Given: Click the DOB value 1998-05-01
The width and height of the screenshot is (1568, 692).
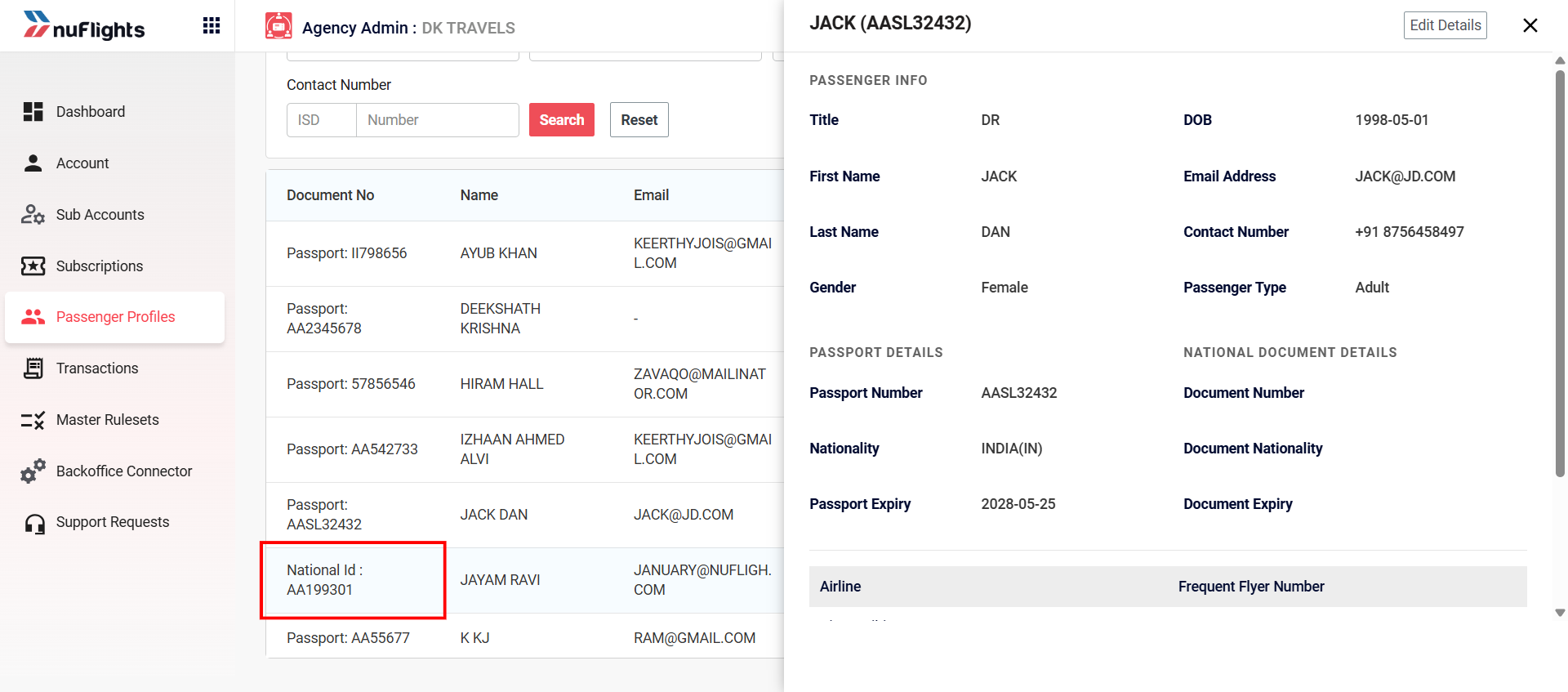Looking at the screenshot, I should click(1392, 120).
